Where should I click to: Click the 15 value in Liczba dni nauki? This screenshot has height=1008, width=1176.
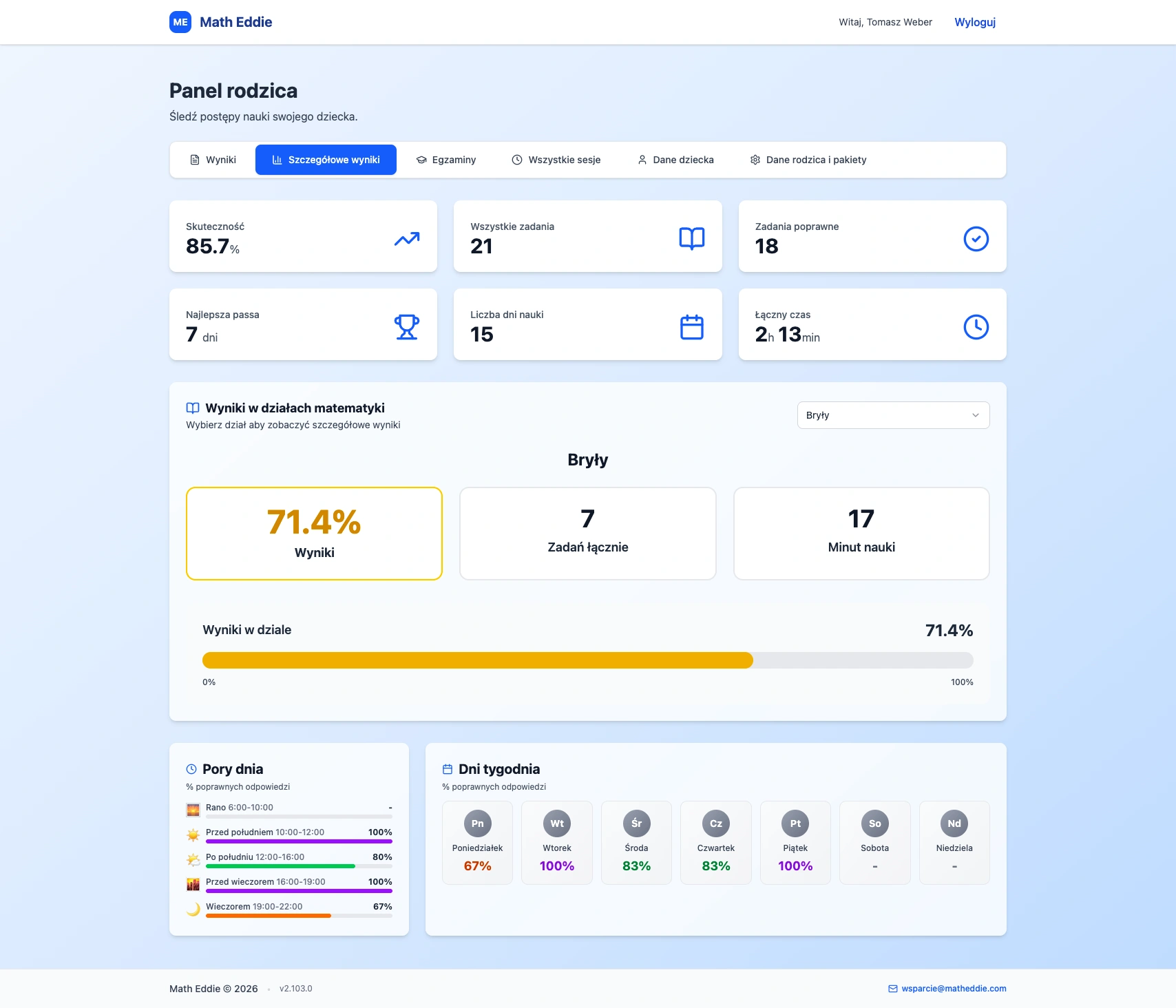click(482, 335)
